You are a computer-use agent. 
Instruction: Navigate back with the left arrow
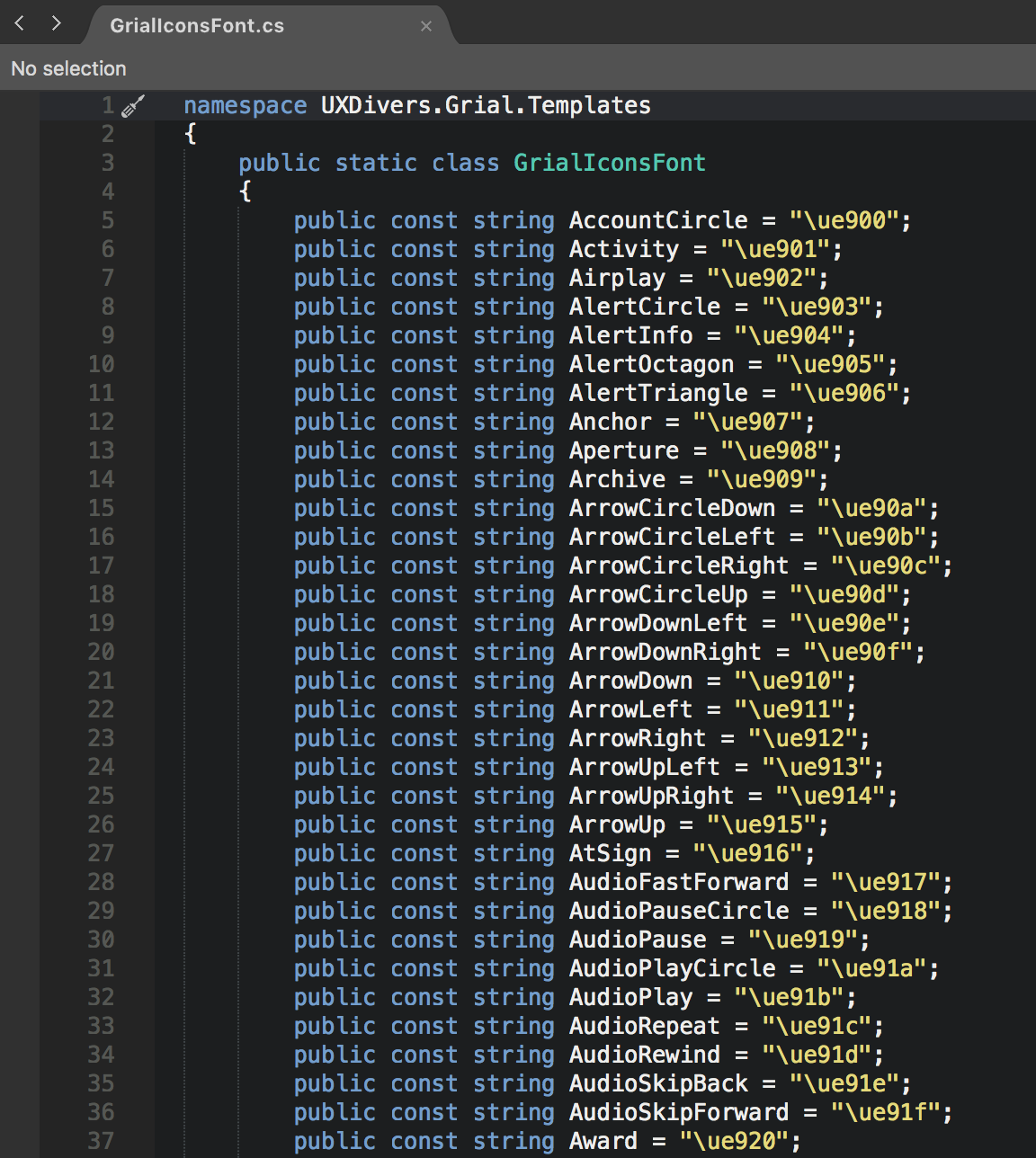click(19, 23)
